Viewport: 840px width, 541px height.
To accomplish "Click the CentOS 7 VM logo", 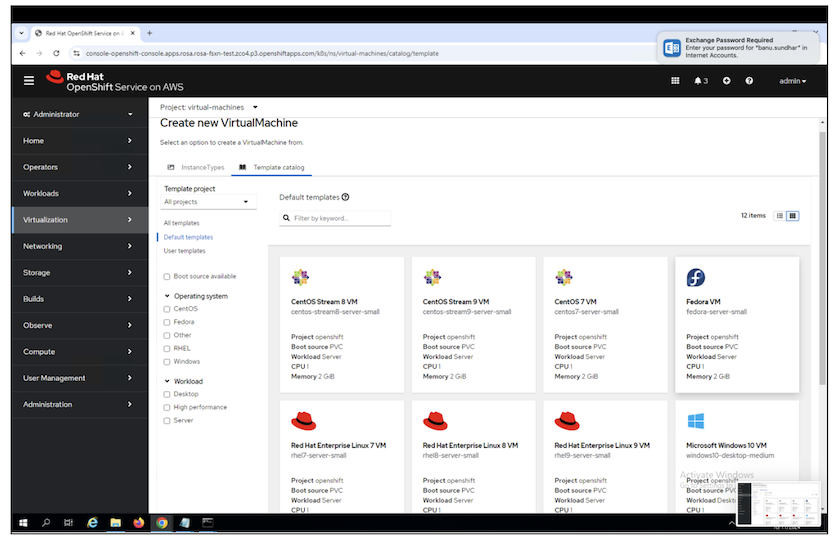I will pyautogui.click(x=564, y=277).
